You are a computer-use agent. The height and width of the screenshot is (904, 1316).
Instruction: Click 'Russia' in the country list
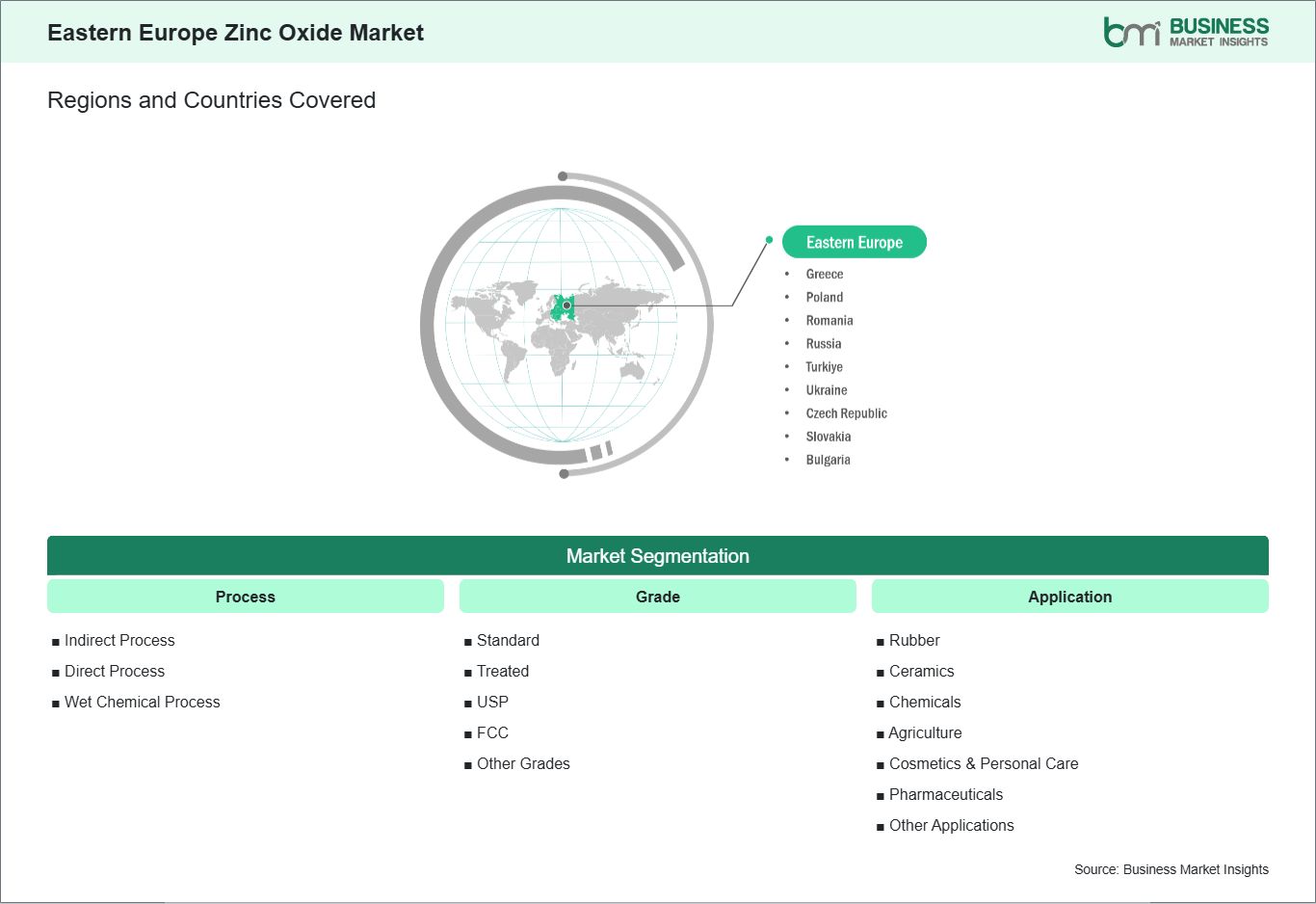pos(824,344)
